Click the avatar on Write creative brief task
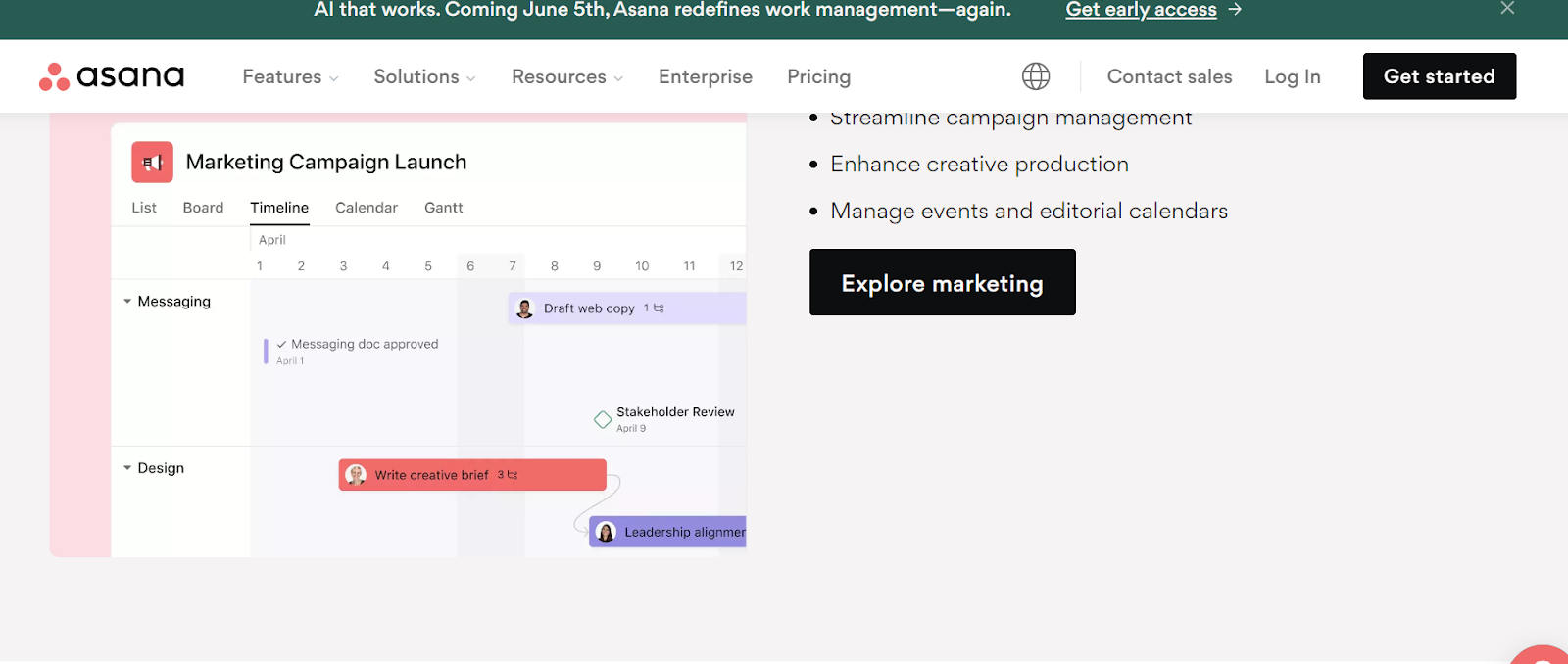The image size is (1568, 664). click(x=356, y=475)
